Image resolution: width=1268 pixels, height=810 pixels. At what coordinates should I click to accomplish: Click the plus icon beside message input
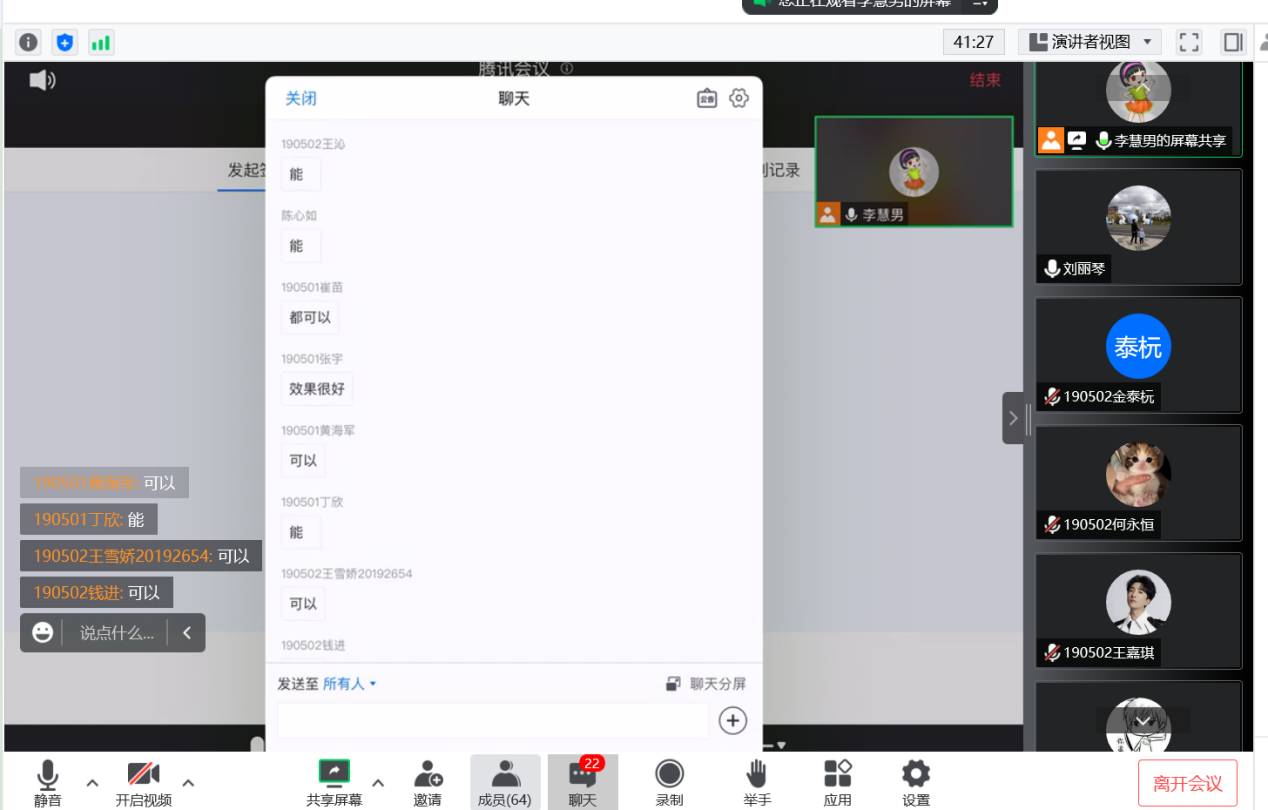click(x=733, y=720)
